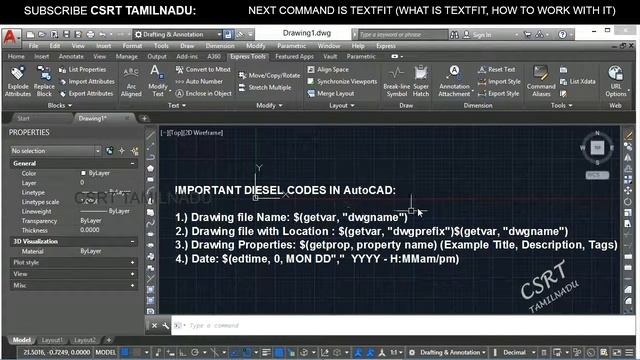
Task: Click Convert to Mtext tool
Action: [x=203, y=70]
